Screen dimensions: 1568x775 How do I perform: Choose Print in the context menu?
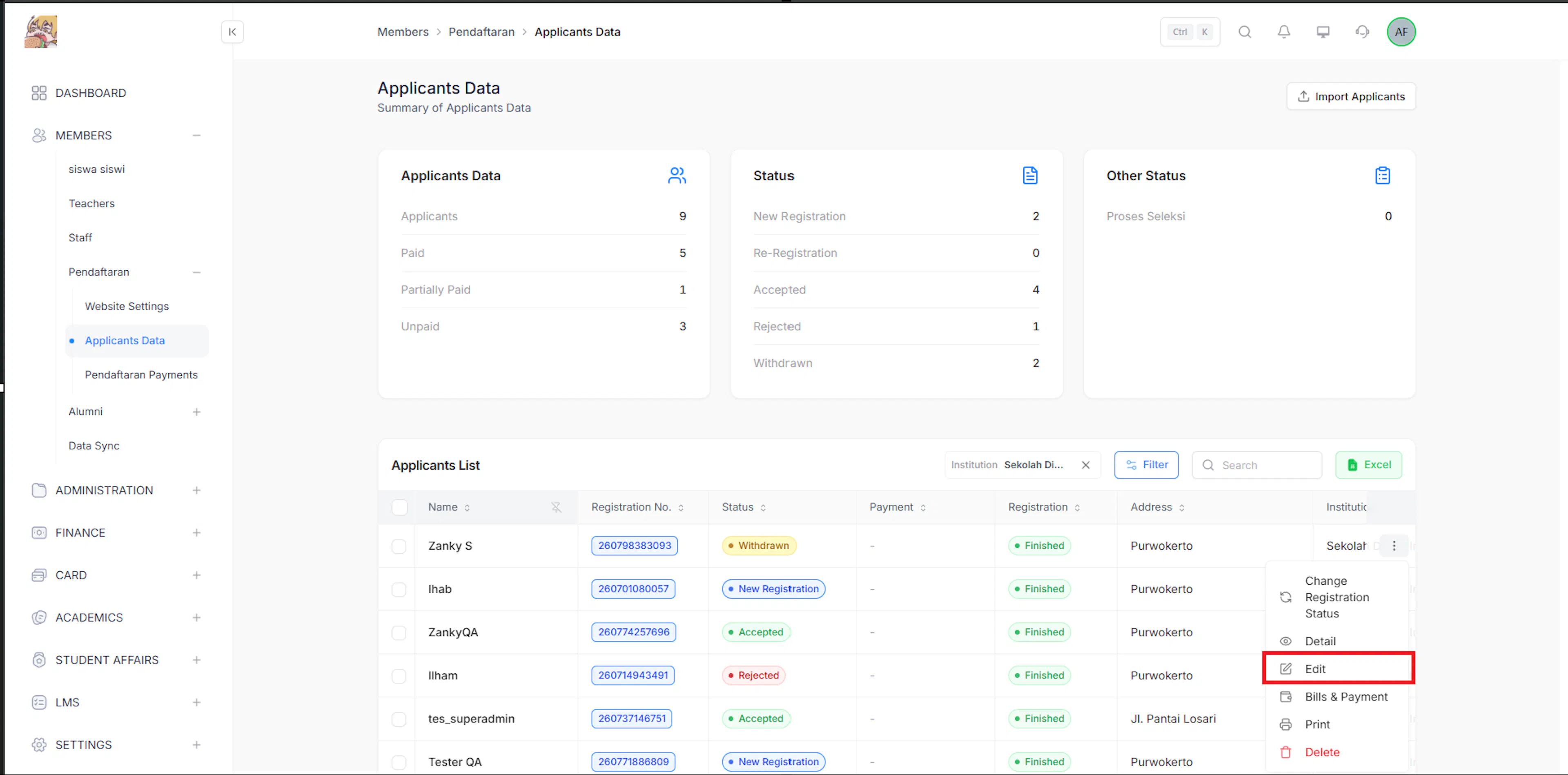click(1337, 724)
